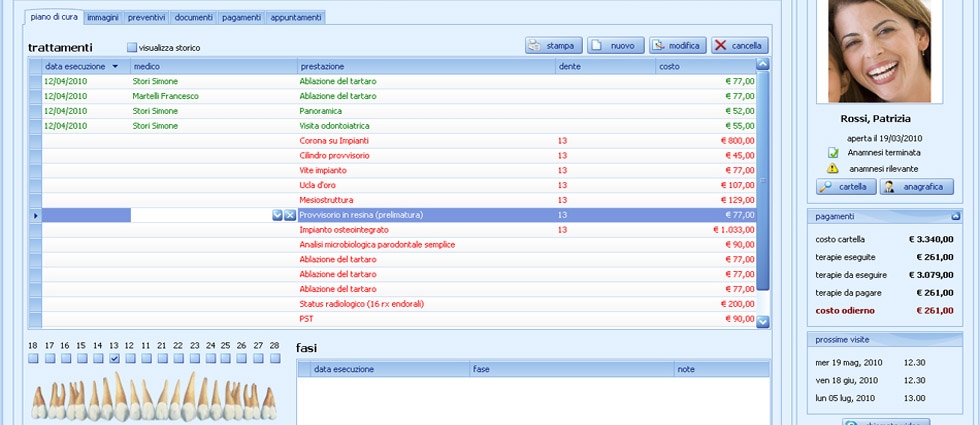
Task: Collapse the pagamenti panel
Action: point(955,216)
